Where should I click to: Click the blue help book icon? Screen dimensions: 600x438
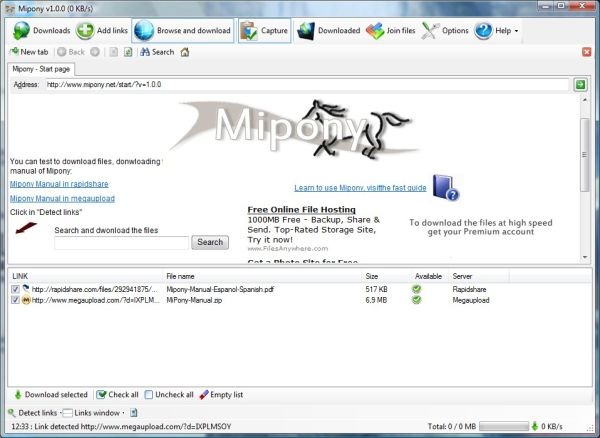click(x=446, y=188)
